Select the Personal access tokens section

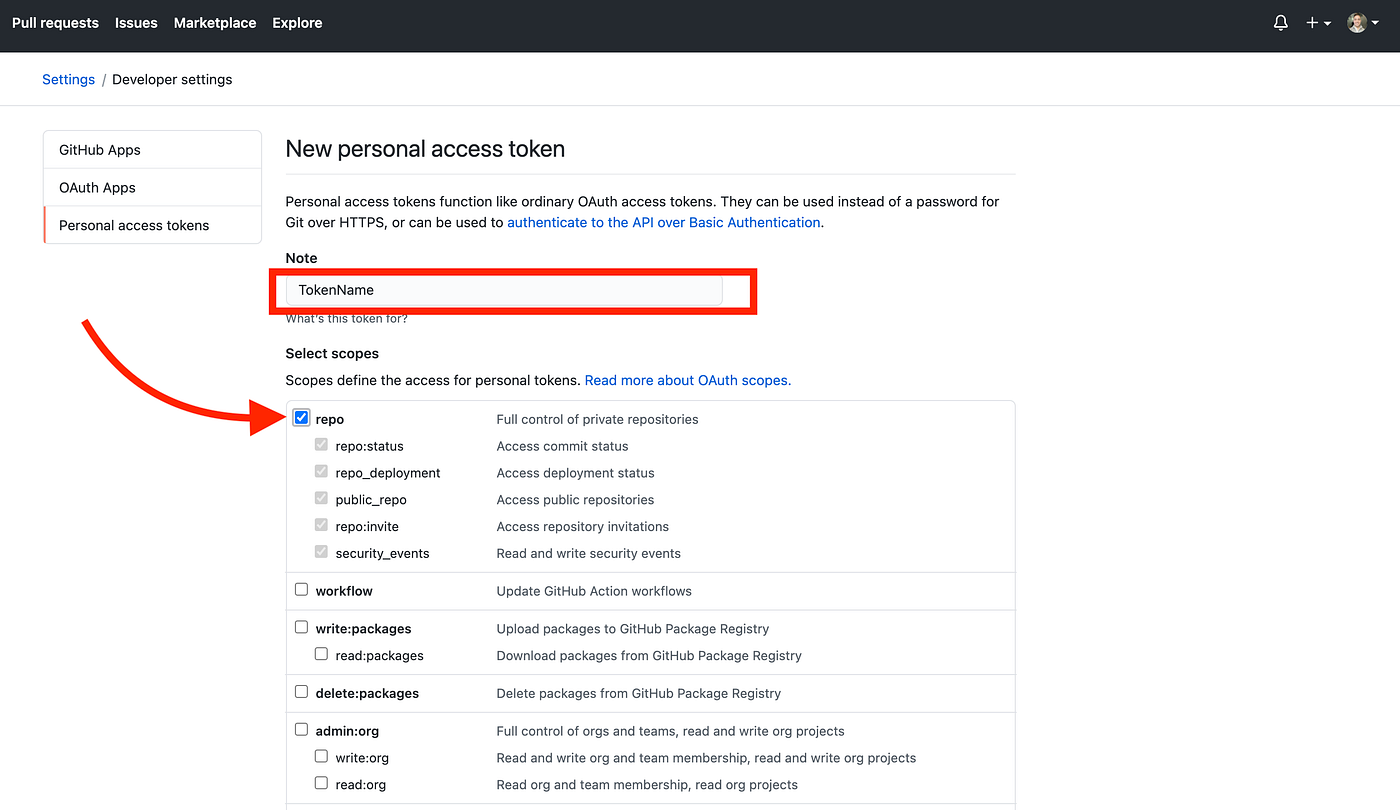tap(134, 225)
